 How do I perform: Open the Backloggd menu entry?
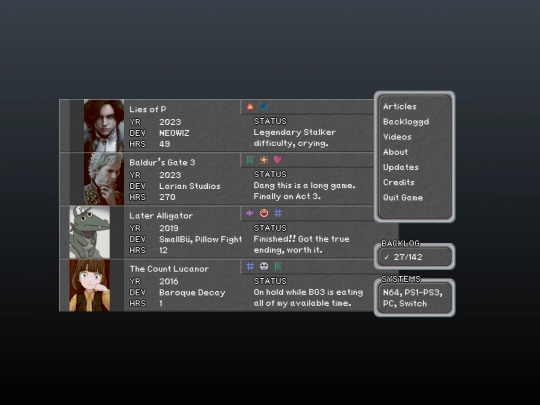(406, 122)
